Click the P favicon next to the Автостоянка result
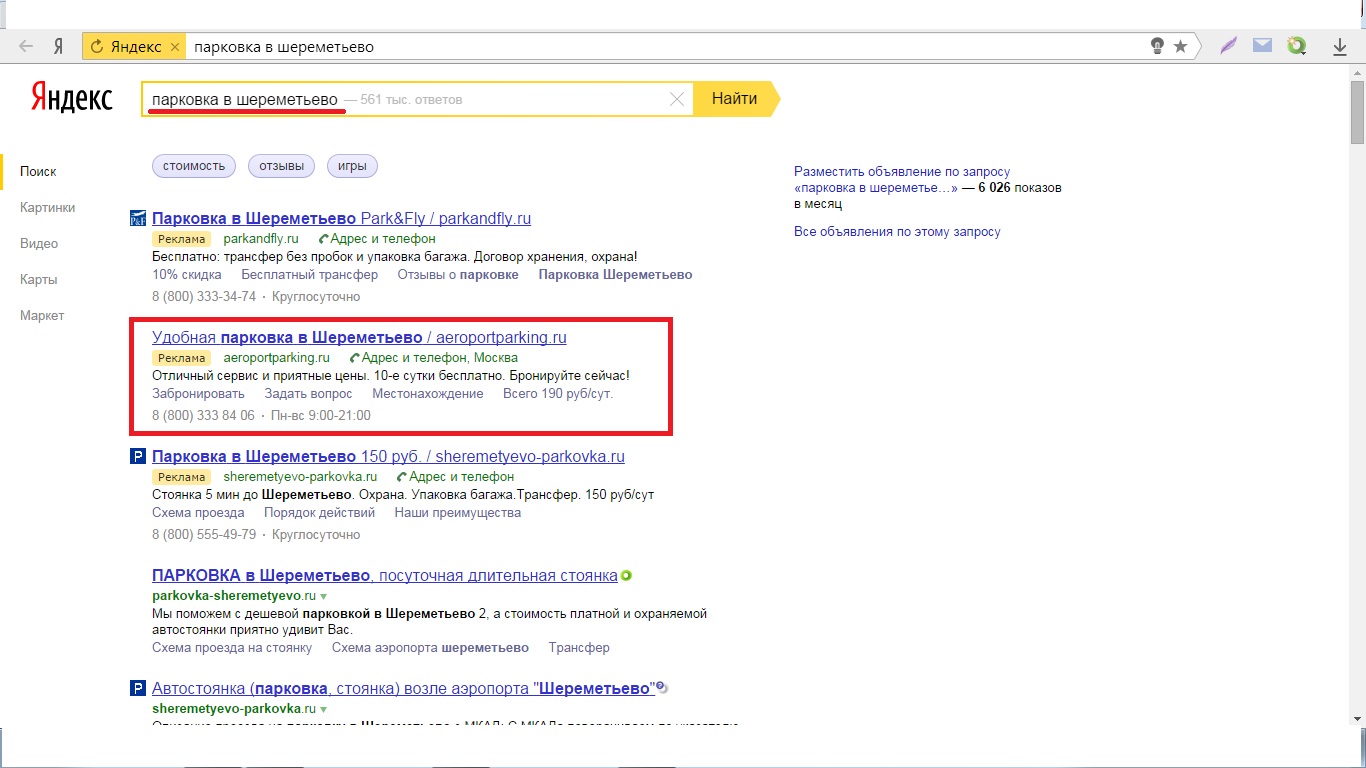The width and height of the screenshot is (1366, 768). pos(138,689)
